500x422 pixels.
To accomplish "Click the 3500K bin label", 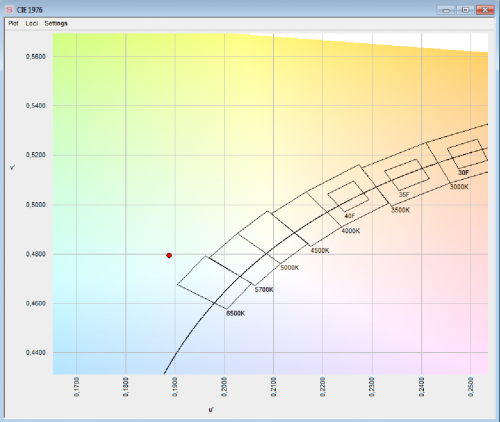I will 400,210.
